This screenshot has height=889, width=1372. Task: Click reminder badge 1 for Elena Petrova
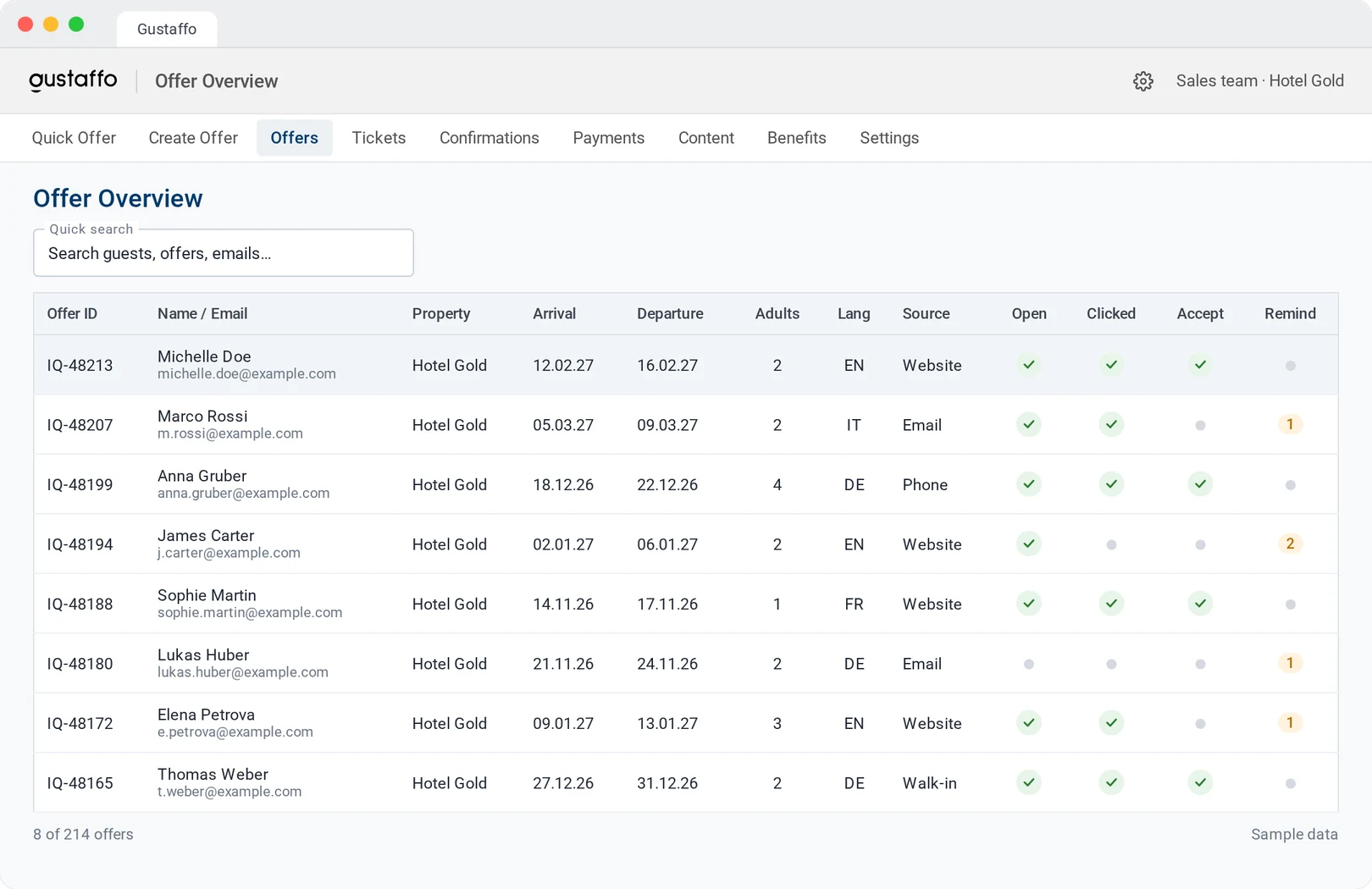(x=1290, y=723)
